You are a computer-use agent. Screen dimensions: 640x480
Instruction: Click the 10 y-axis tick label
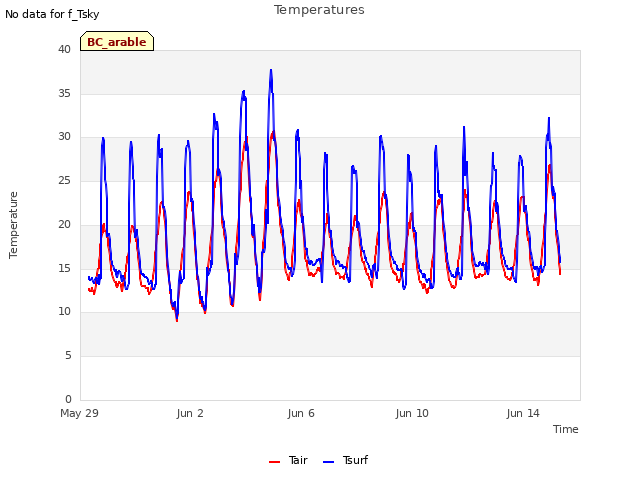[64, 311]
